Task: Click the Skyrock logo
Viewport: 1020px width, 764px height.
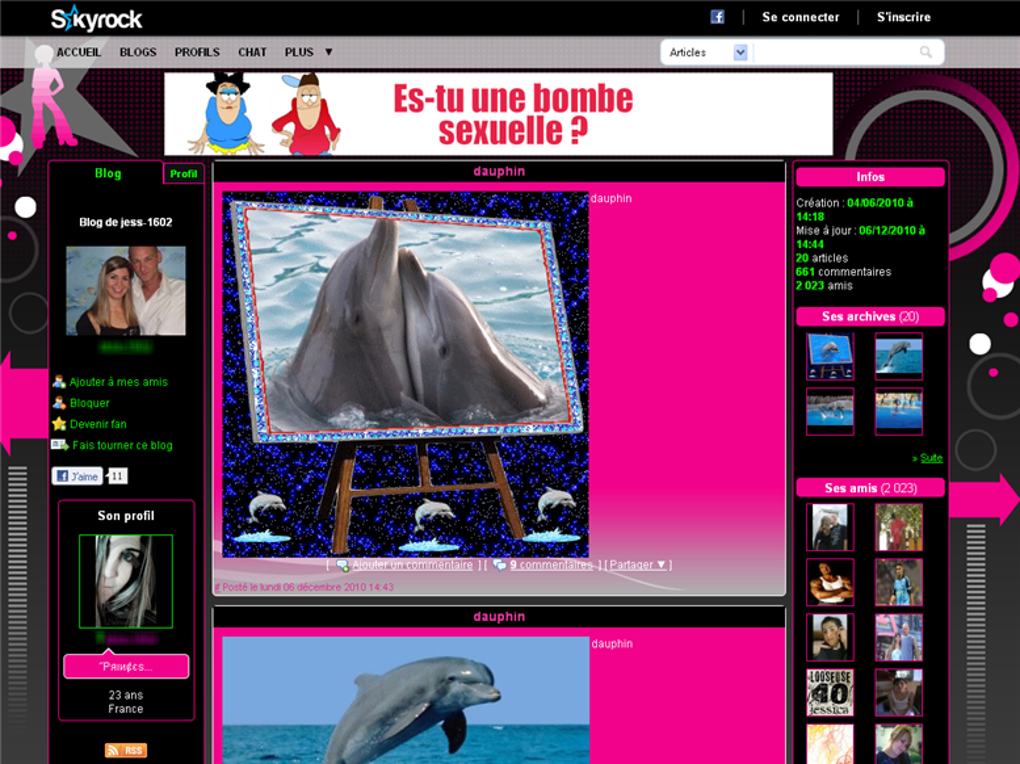Action: [97, 19]
